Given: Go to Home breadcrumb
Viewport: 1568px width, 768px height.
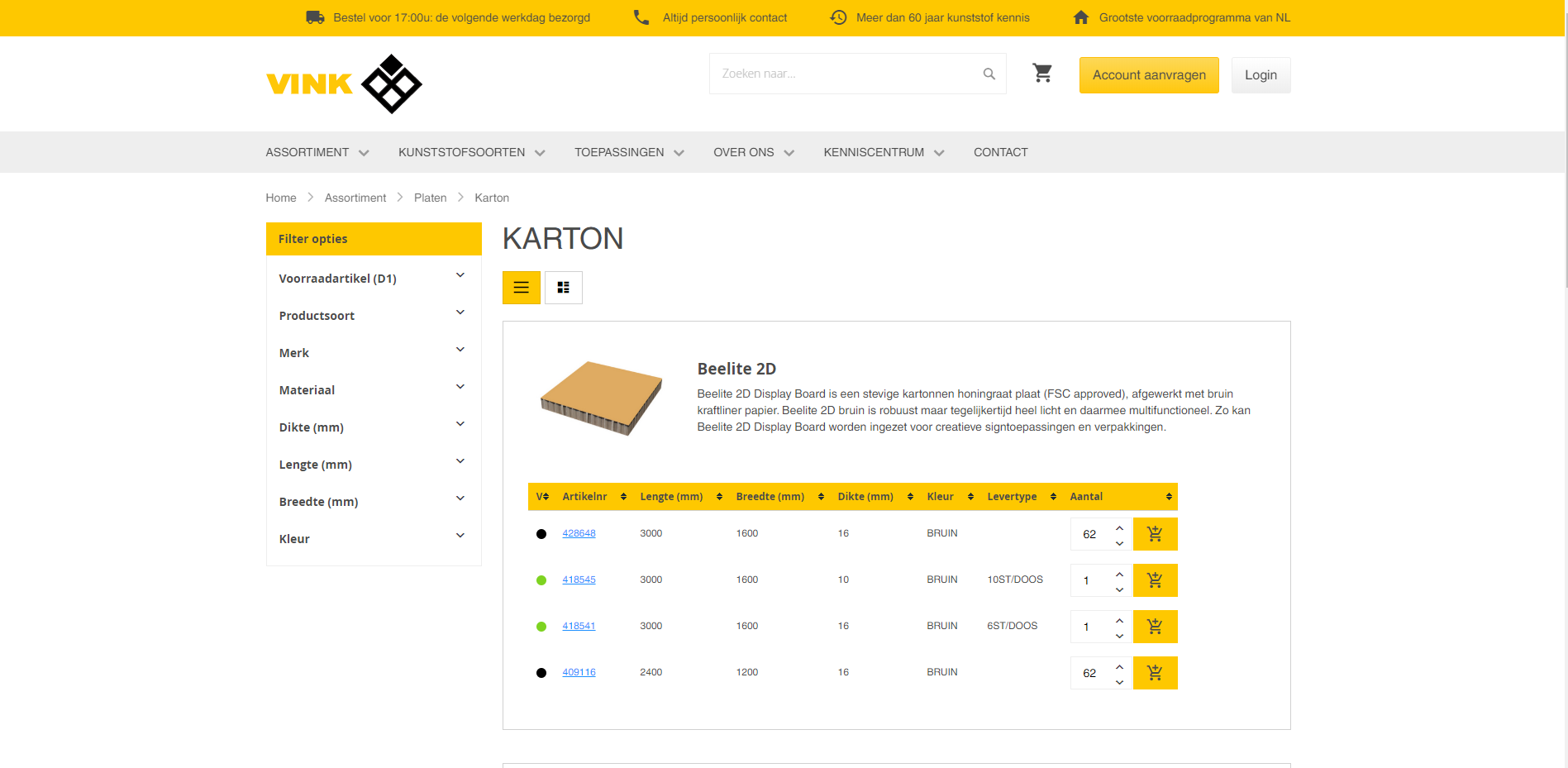Looking at the screenshot, I should click(x=281, y=198).
